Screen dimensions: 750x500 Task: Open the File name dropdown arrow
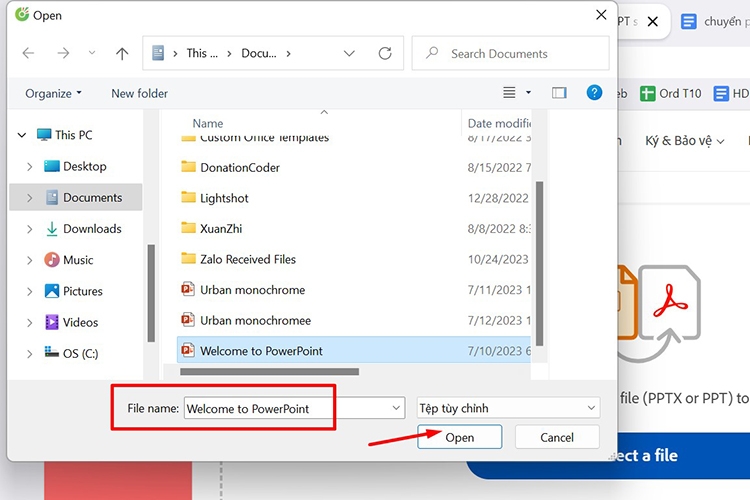point(396,408)
